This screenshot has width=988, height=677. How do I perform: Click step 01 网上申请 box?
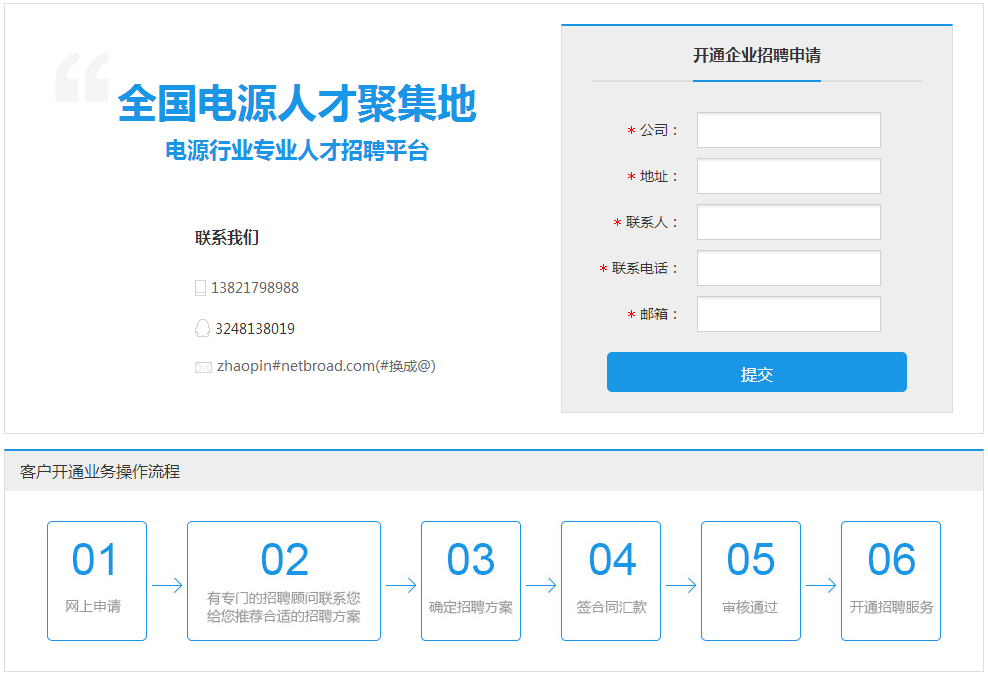coord(97,581)
